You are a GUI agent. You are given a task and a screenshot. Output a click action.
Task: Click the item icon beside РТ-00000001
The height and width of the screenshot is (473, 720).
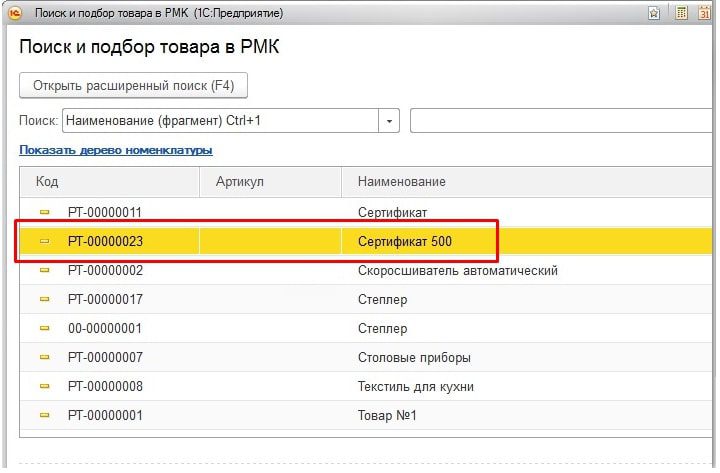(x=44, y=415)
